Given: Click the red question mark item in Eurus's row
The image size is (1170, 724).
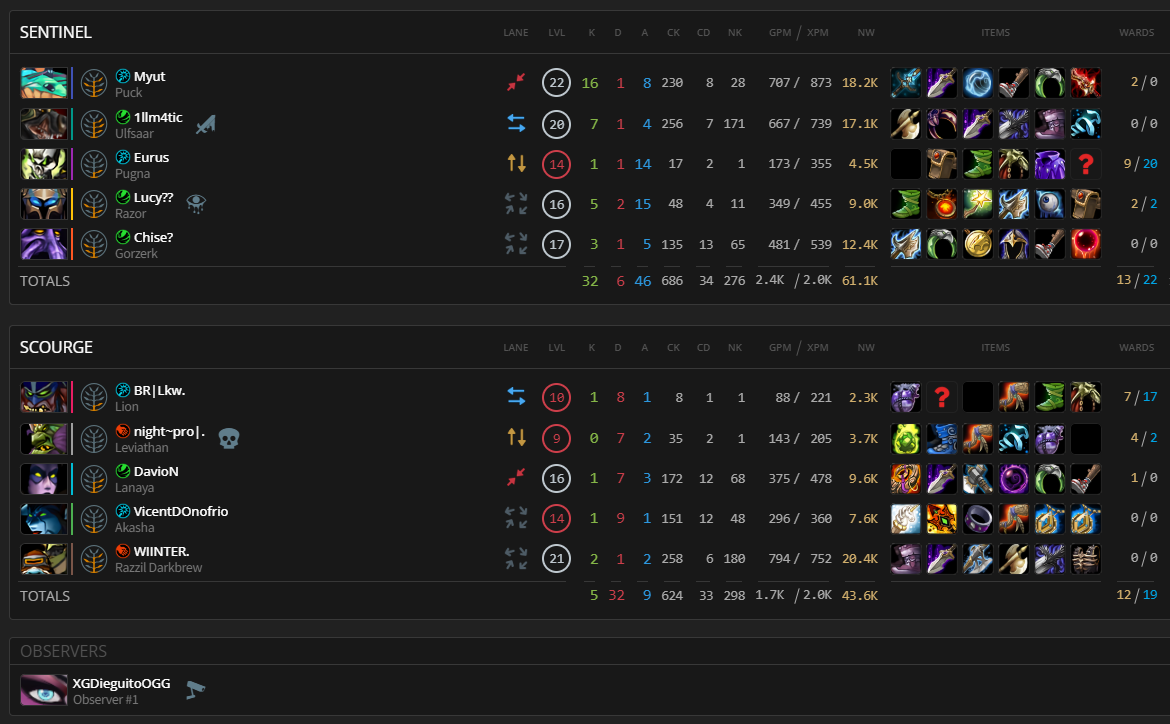Looking at the screenshot, I should pyautogui.click(x=1085, y=164).
